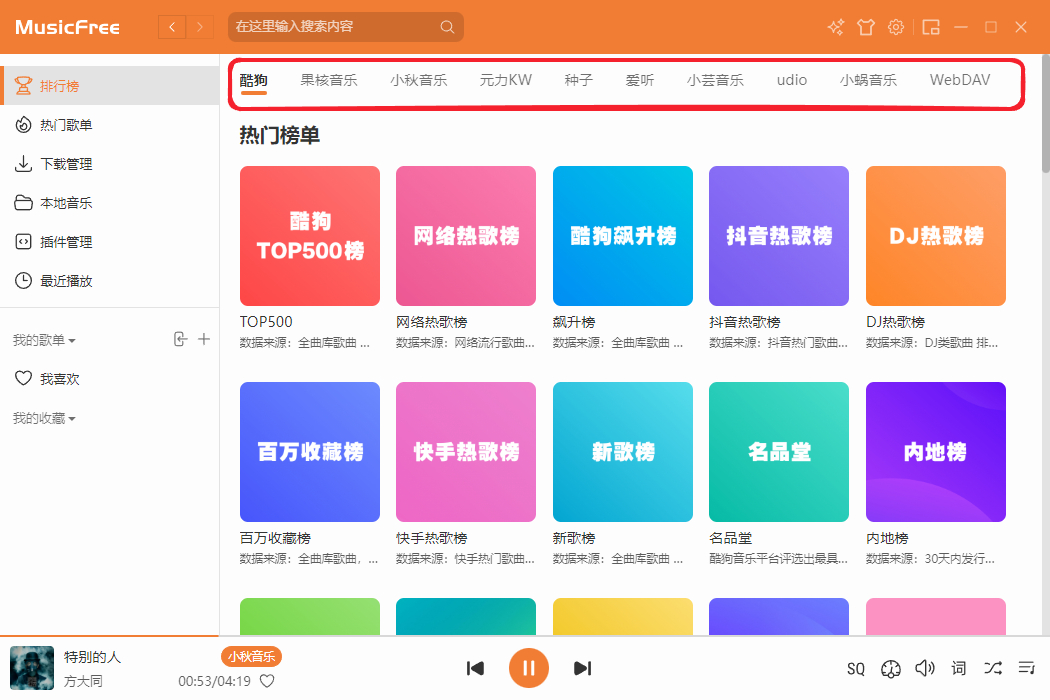Open the sparkle icon in the title bar

click(836, 27)
